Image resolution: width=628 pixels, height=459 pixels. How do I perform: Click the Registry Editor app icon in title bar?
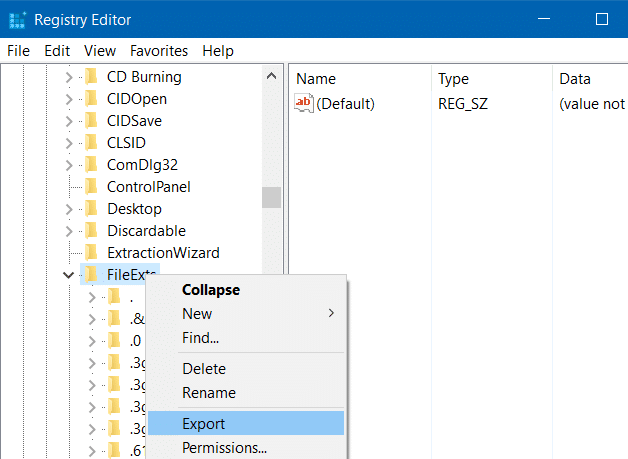(17, 20)
